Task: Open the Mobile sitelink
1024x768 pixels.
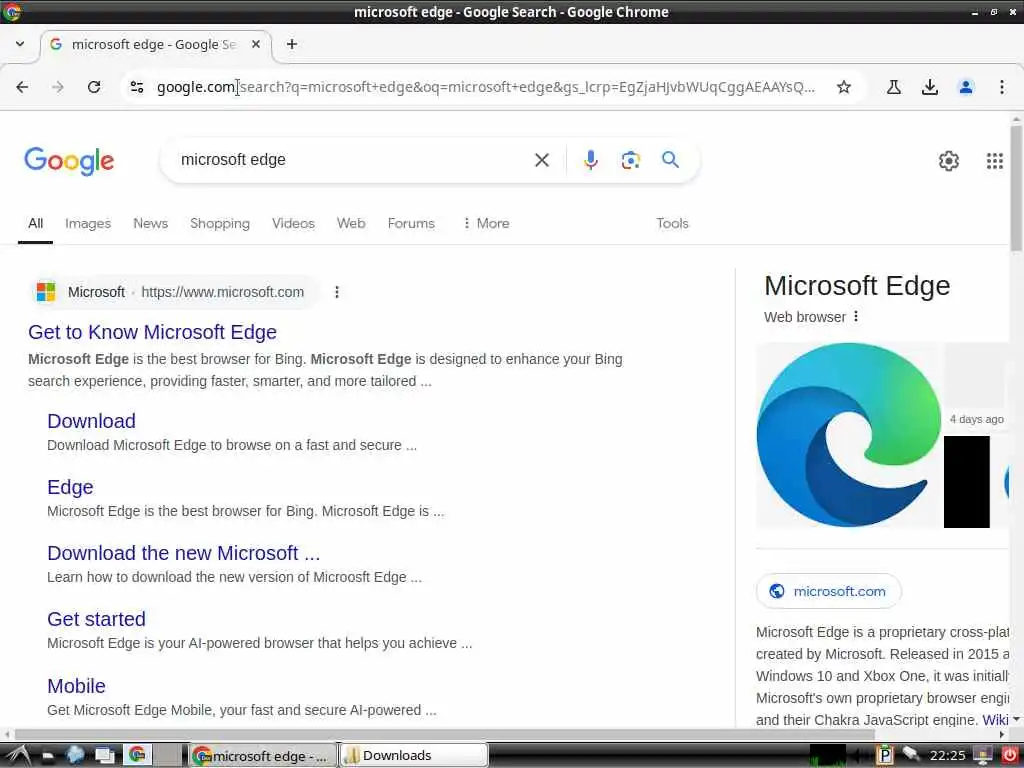Action: [76, 686]
